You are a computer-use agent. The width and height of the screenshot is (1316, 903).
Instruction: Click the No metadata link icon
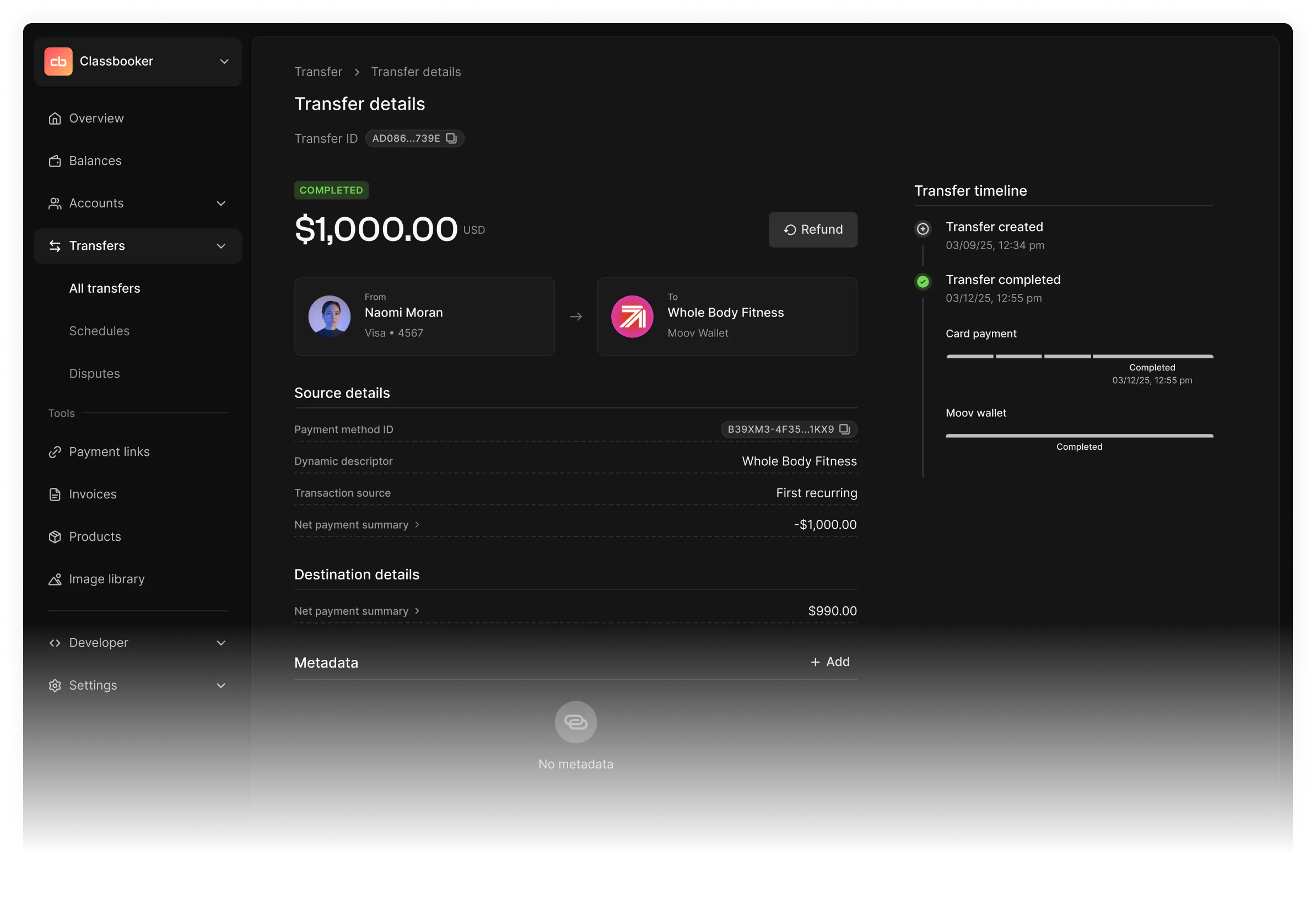[576, 722]
